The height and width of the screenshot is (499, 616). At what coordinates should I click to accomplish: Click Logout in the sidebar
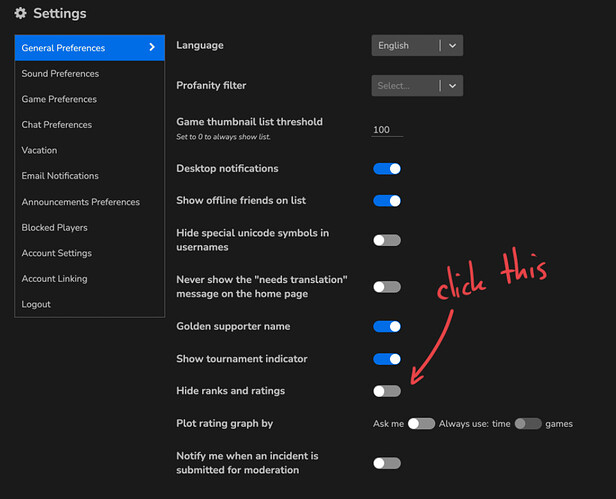(36, 304)
